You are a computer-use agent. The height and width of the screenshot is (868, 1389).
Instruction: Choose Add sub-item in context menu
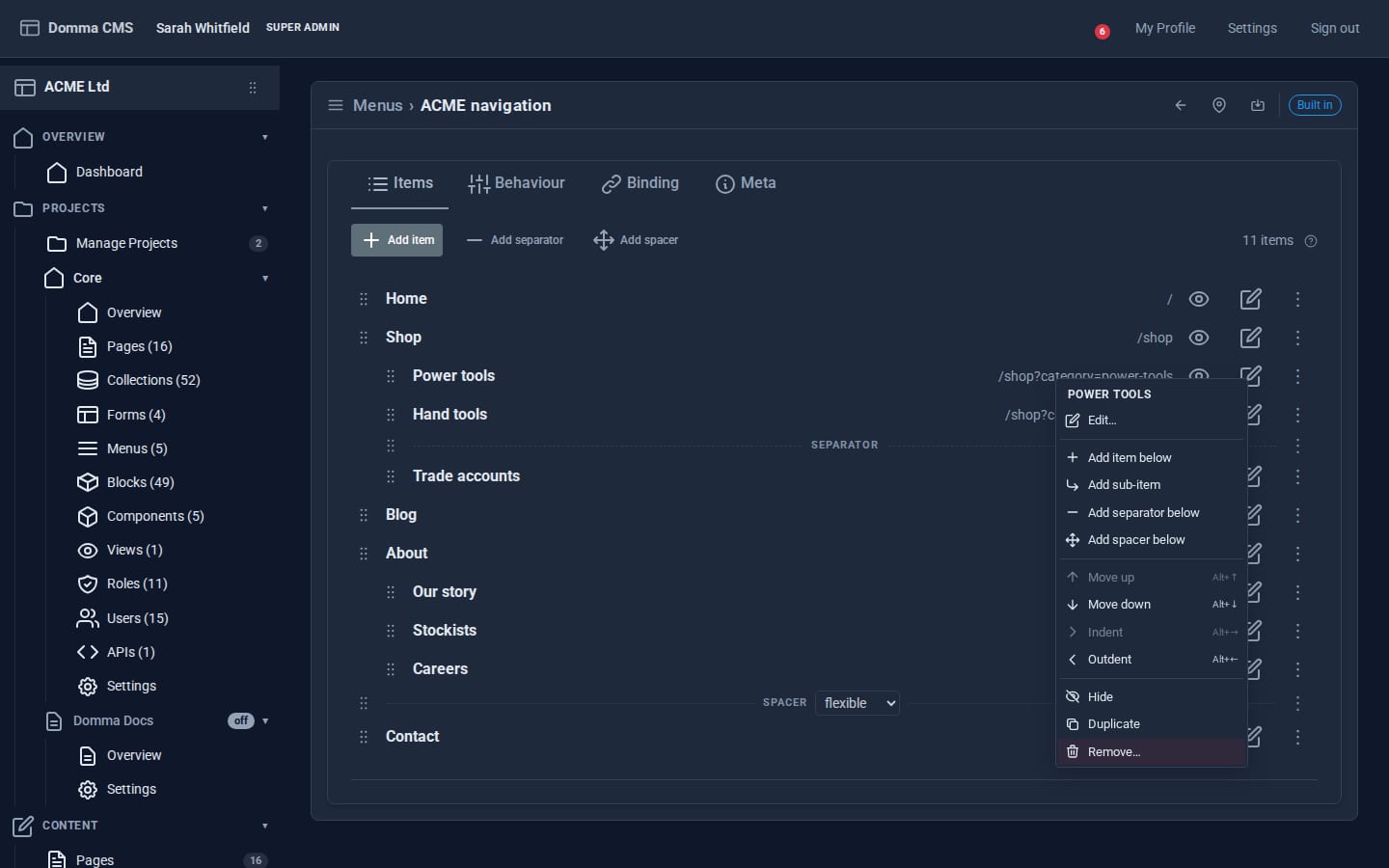1152,485
